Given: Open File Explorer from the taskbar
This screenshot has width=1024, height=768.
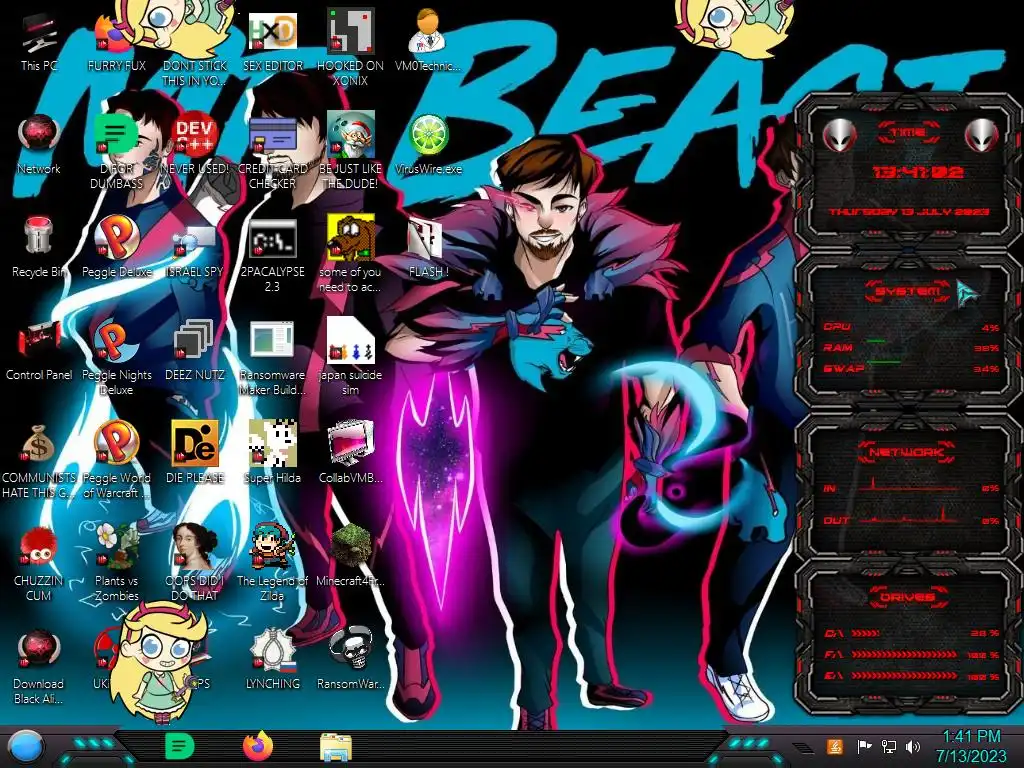Looking at the screenshot, I should [336, 747].
